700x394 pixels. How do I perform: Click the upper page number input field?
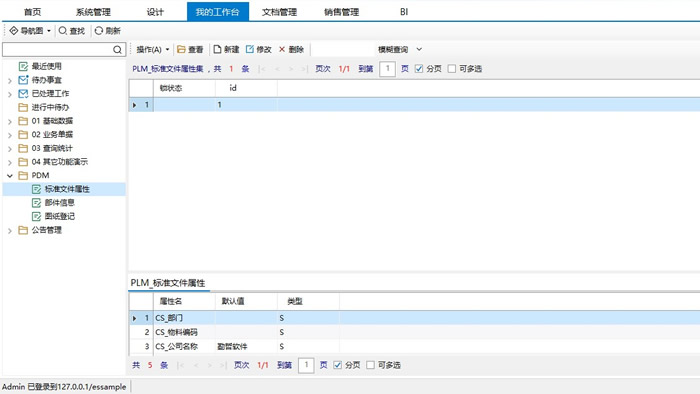click(x=388, y=69)
